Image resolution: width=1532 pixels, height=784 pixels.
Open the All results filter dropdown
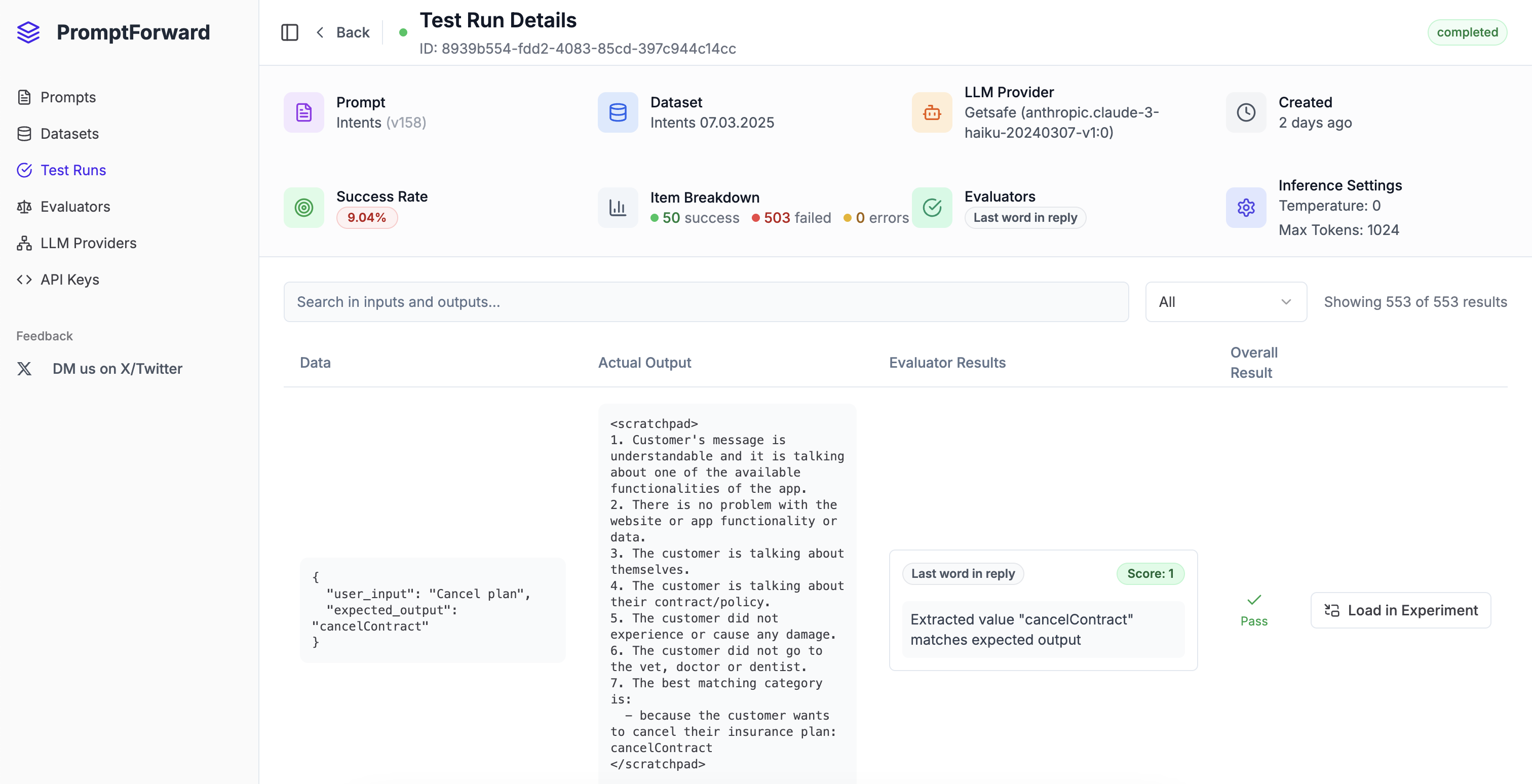[1225, 301]
